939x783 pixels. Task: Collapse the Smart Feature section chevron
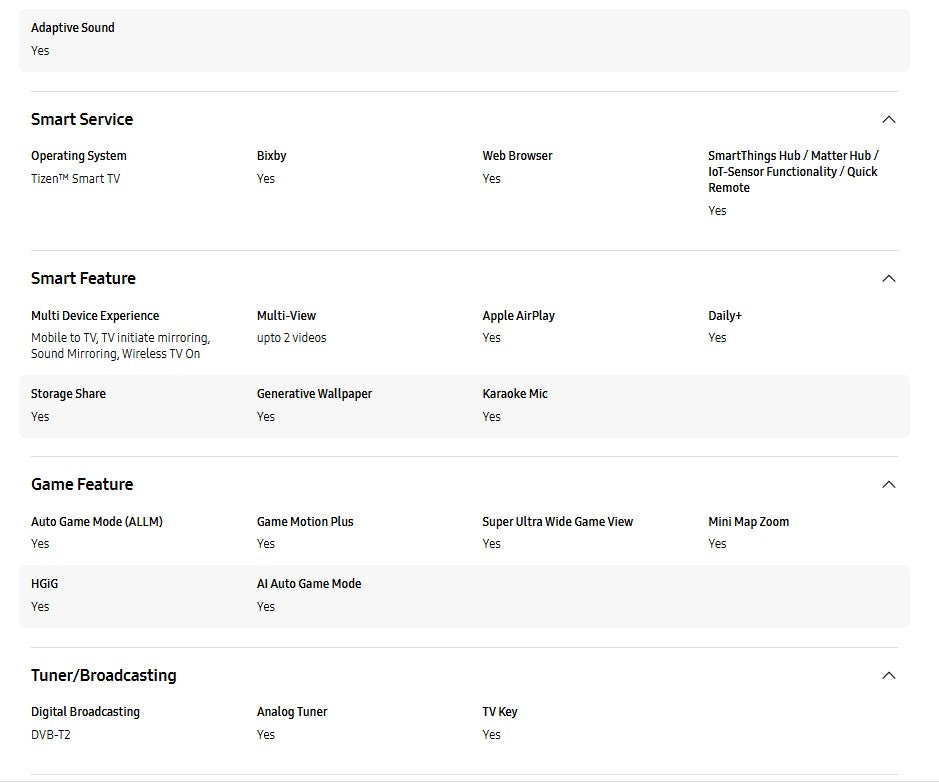click(x=888, y=279)
